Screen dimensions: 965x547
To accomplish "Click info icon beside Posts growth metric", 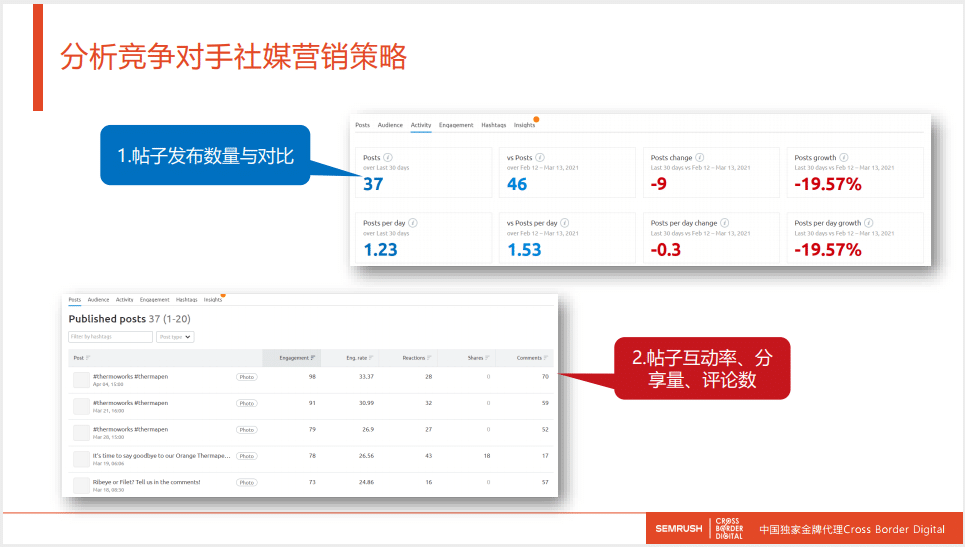I will [x=845, y=158].
